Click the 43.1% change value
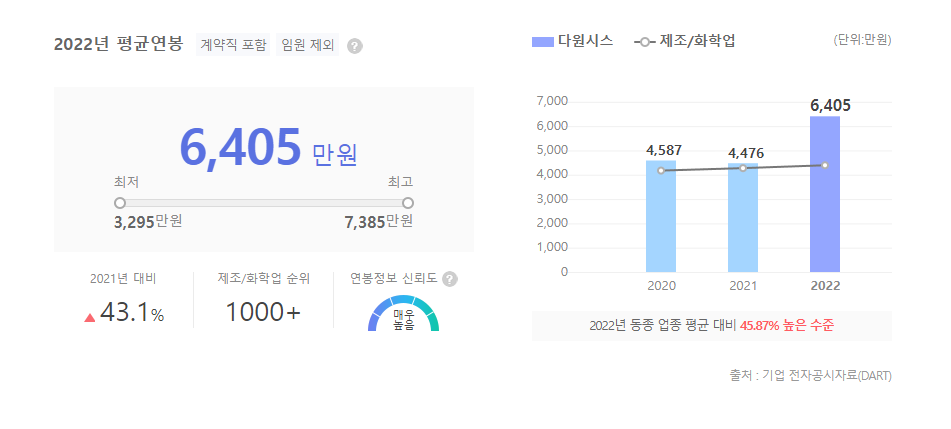This screenshot has height=429, width=951. 132,312
